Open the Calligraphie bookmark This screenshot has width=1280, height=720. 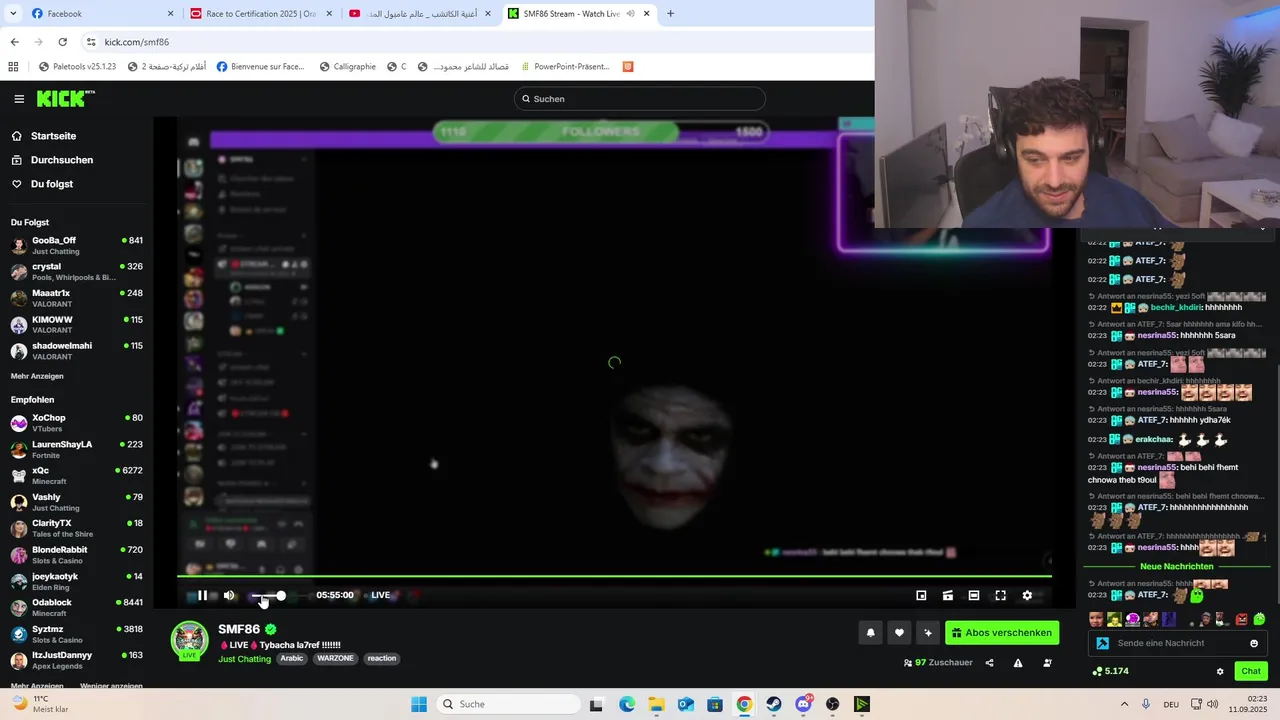pyautogui.click(x=347, y=67)
